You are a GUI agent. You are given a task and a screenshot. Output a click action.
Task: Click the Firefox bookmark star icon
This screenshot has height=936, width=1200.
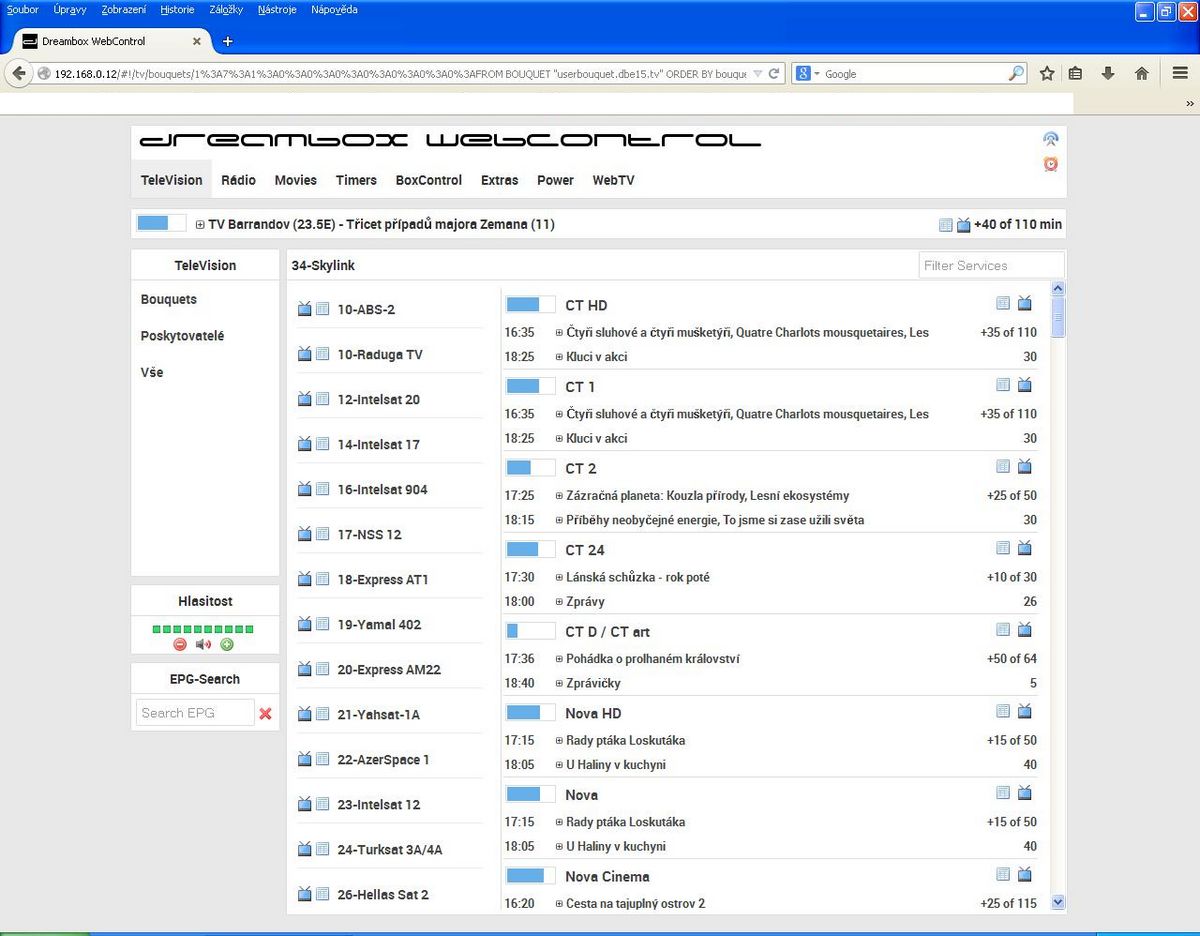(1047, 73)
